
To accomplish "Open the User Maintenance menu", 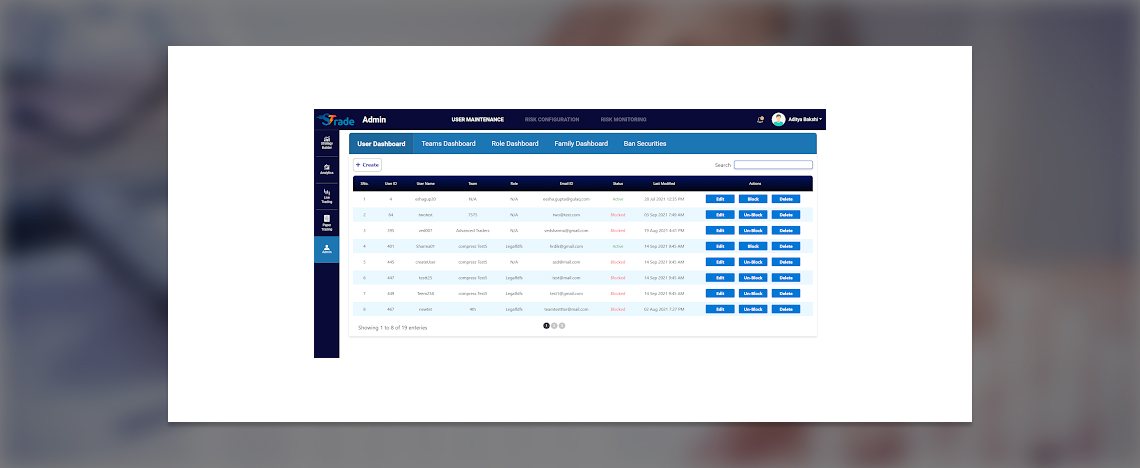I will coord(477,120).
